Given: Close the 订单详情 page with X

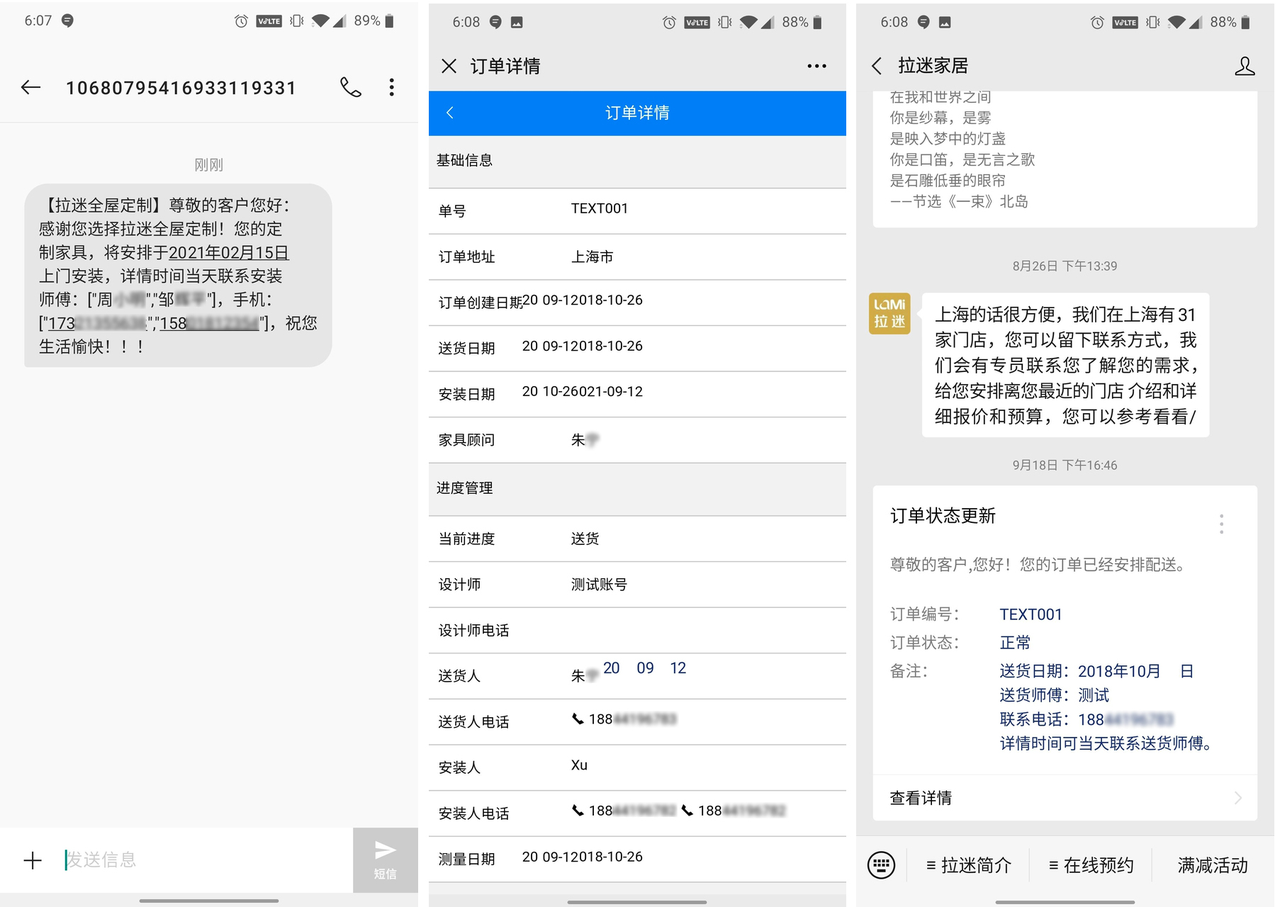Looking at the screenshot, I should [x=449, y=66].
